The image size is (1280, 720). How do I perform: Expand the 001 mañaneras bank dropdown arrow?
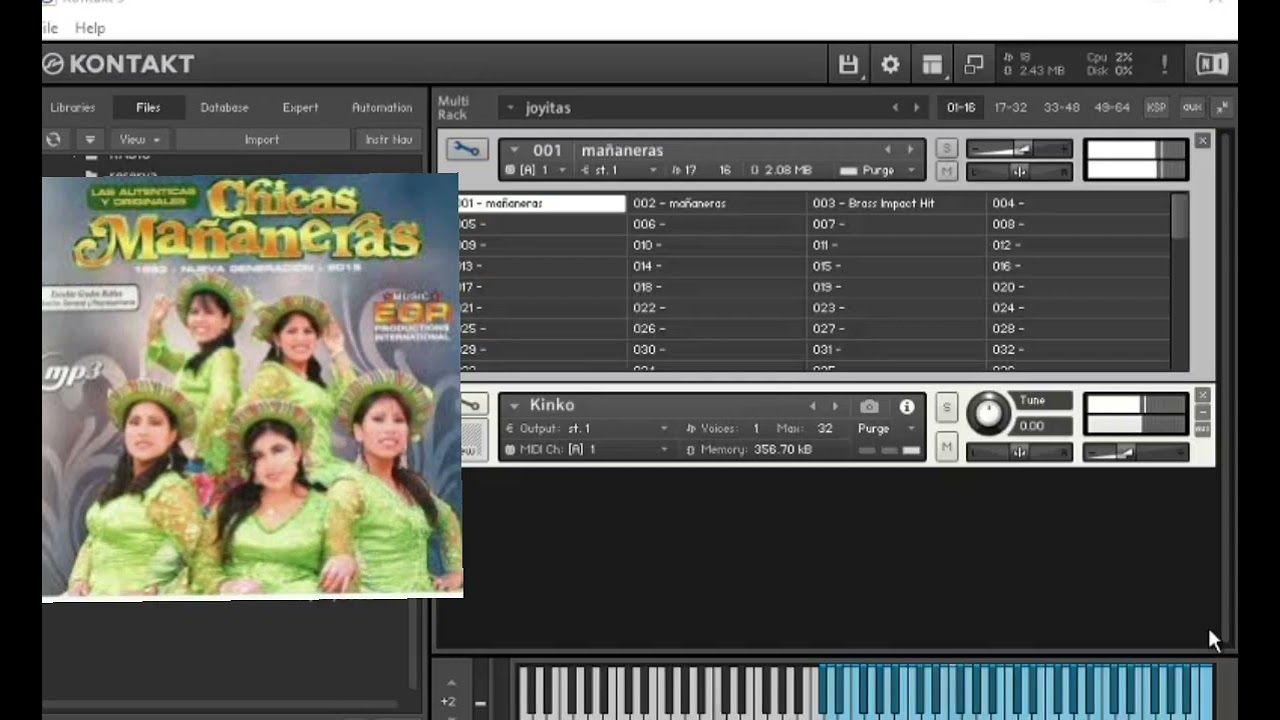pyautogui.click(x=514, y=150)
